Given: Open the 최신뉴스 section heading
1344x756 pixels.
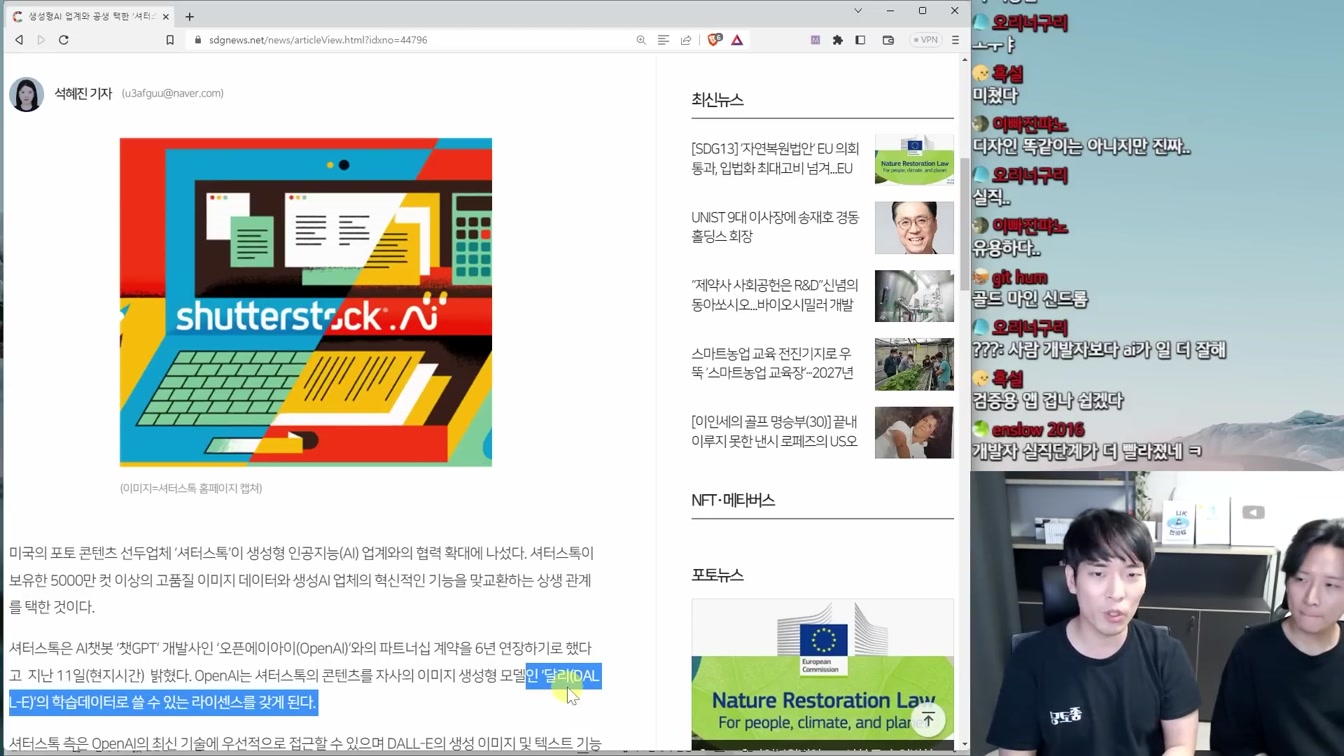Looking at the screenshot, I should (717, 100).
